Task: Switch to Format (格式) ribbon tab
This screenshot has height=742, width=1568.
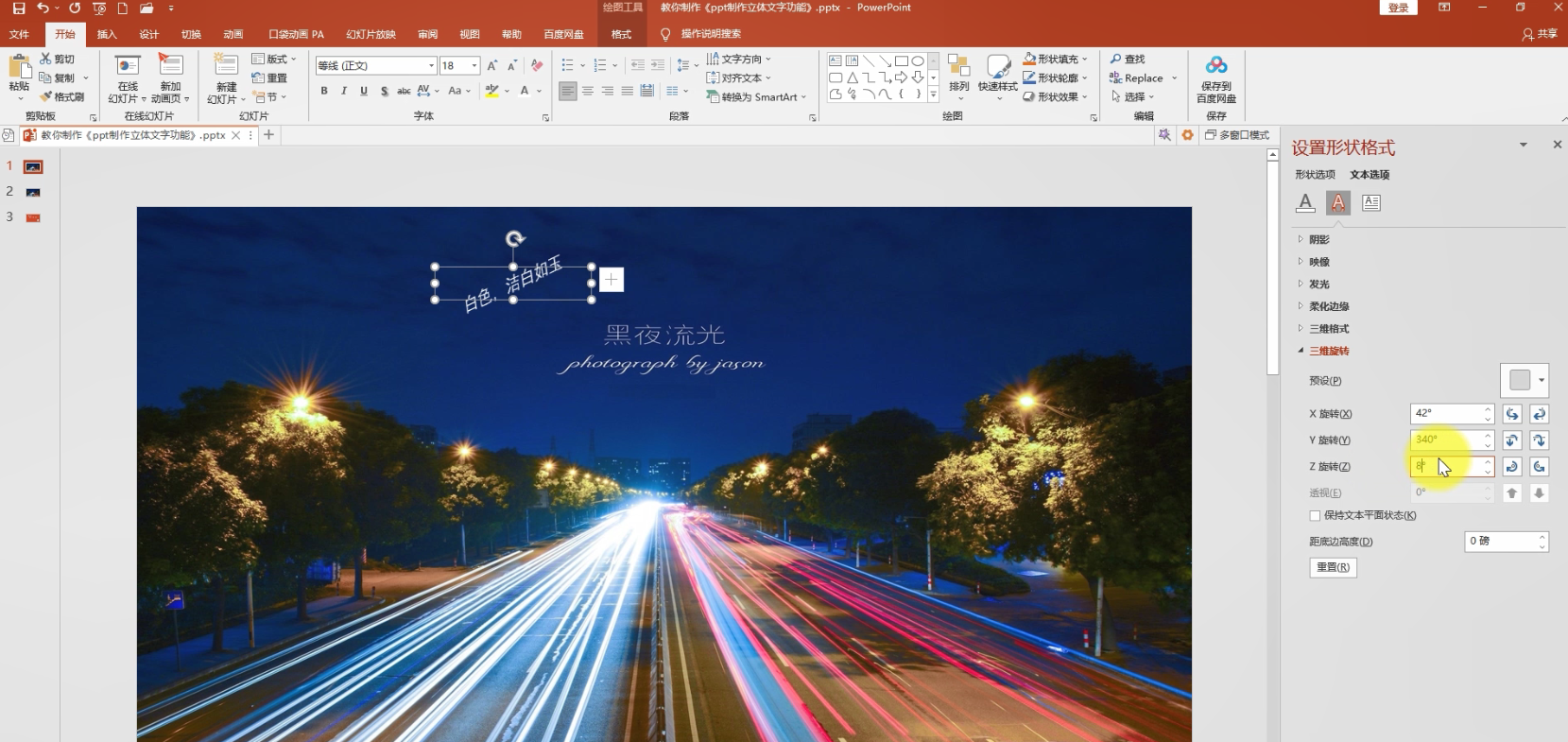Action: click(621, 34)
